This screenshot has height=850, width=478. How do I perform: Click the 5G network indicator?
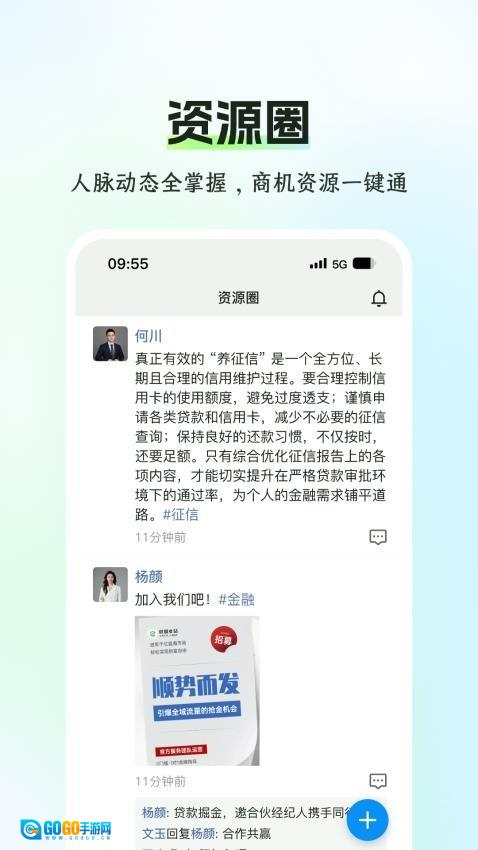click(340, 264)
